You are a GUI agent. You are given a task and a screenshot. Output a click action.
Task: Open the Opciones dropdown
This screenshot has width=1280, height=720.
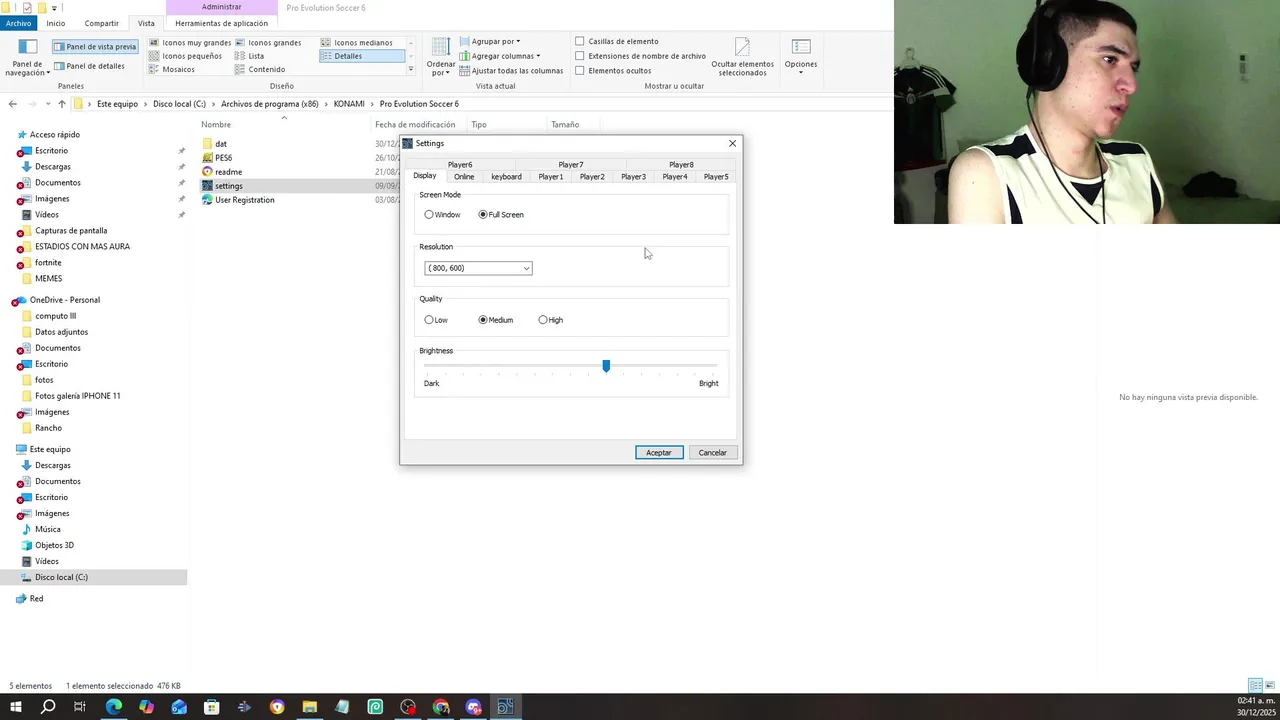801,58
